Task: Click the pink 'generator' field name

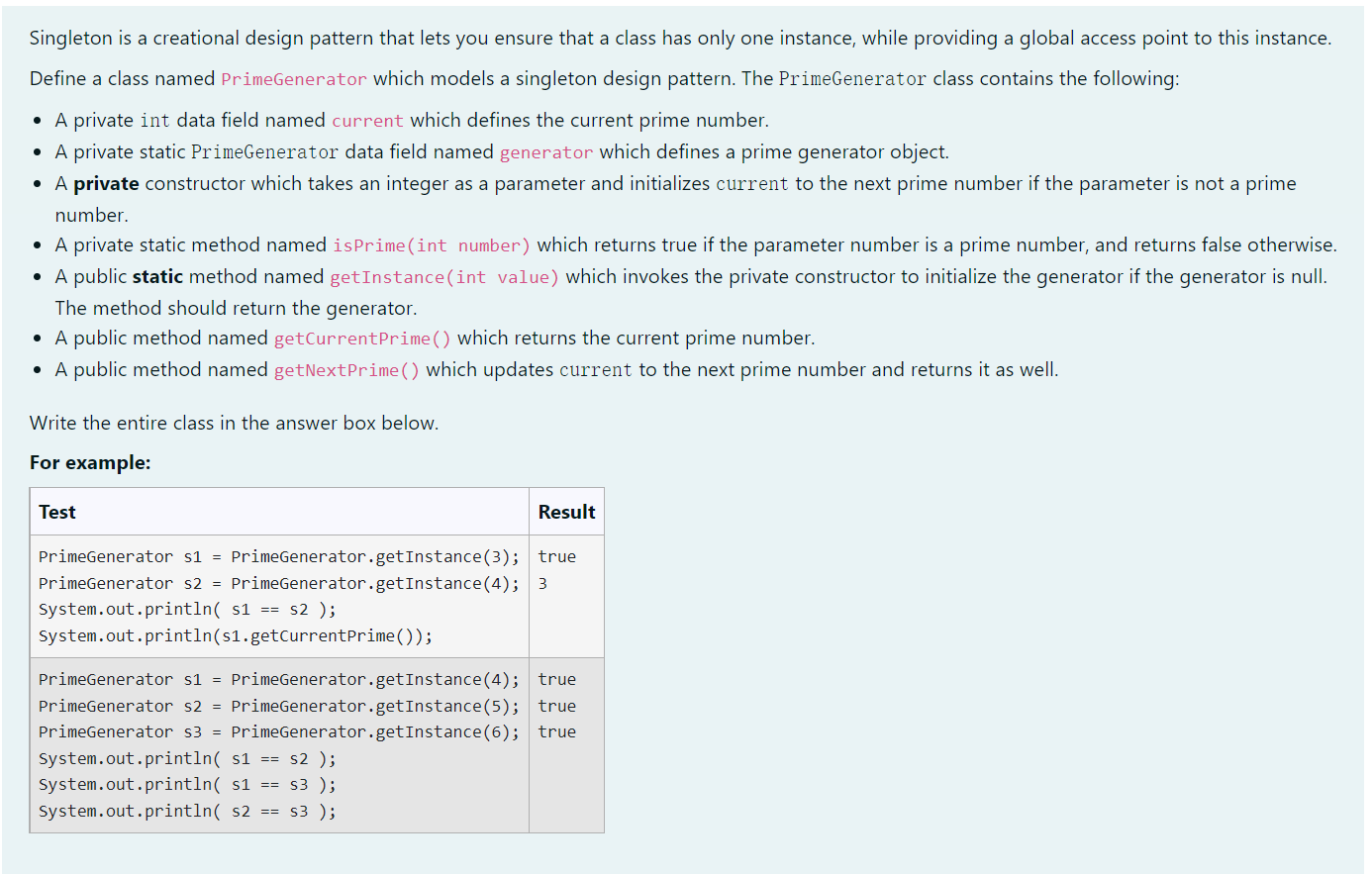Action: 546,152
